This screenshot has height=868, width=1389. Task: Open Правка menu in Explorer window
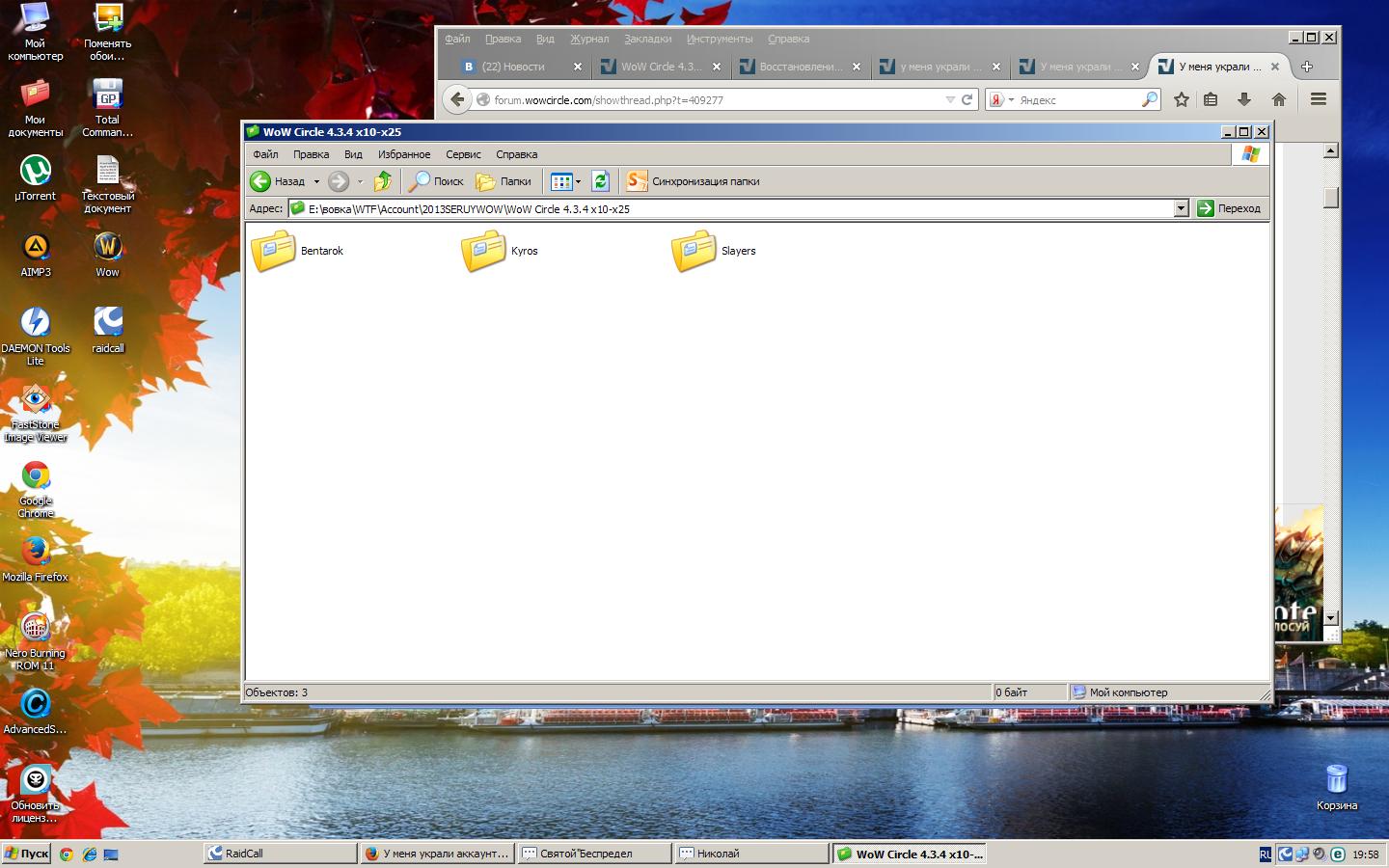click(311, 154)
